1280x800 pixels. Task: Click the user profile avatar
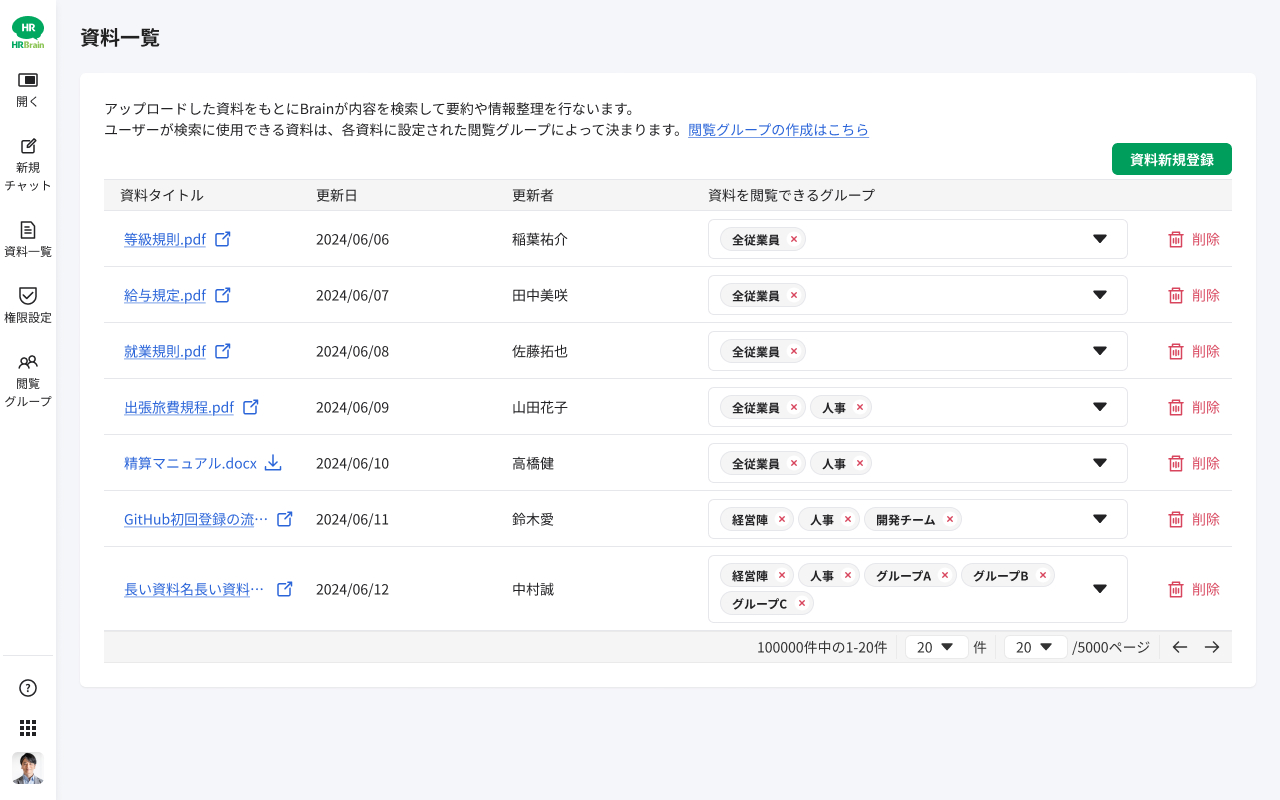(28, 768)
